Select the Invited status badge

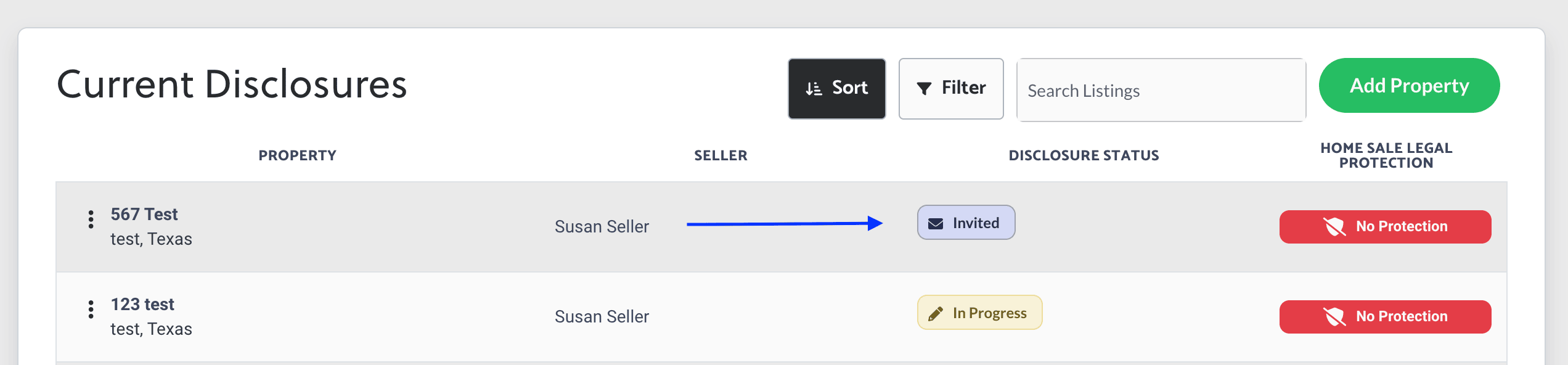tap(966, 223)
